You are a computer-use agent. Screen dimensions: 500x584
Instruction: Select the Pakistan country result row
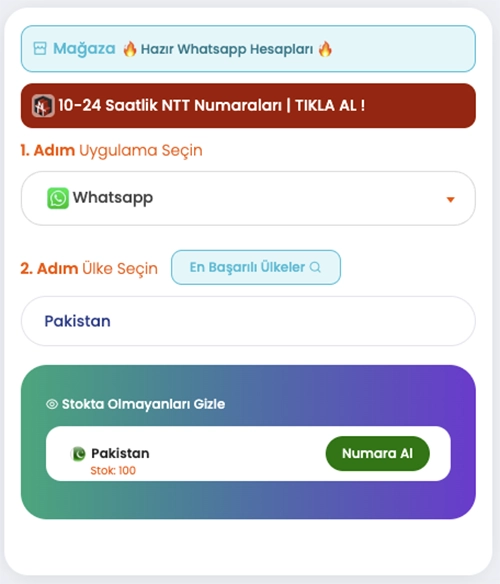(x=248, y=454)
